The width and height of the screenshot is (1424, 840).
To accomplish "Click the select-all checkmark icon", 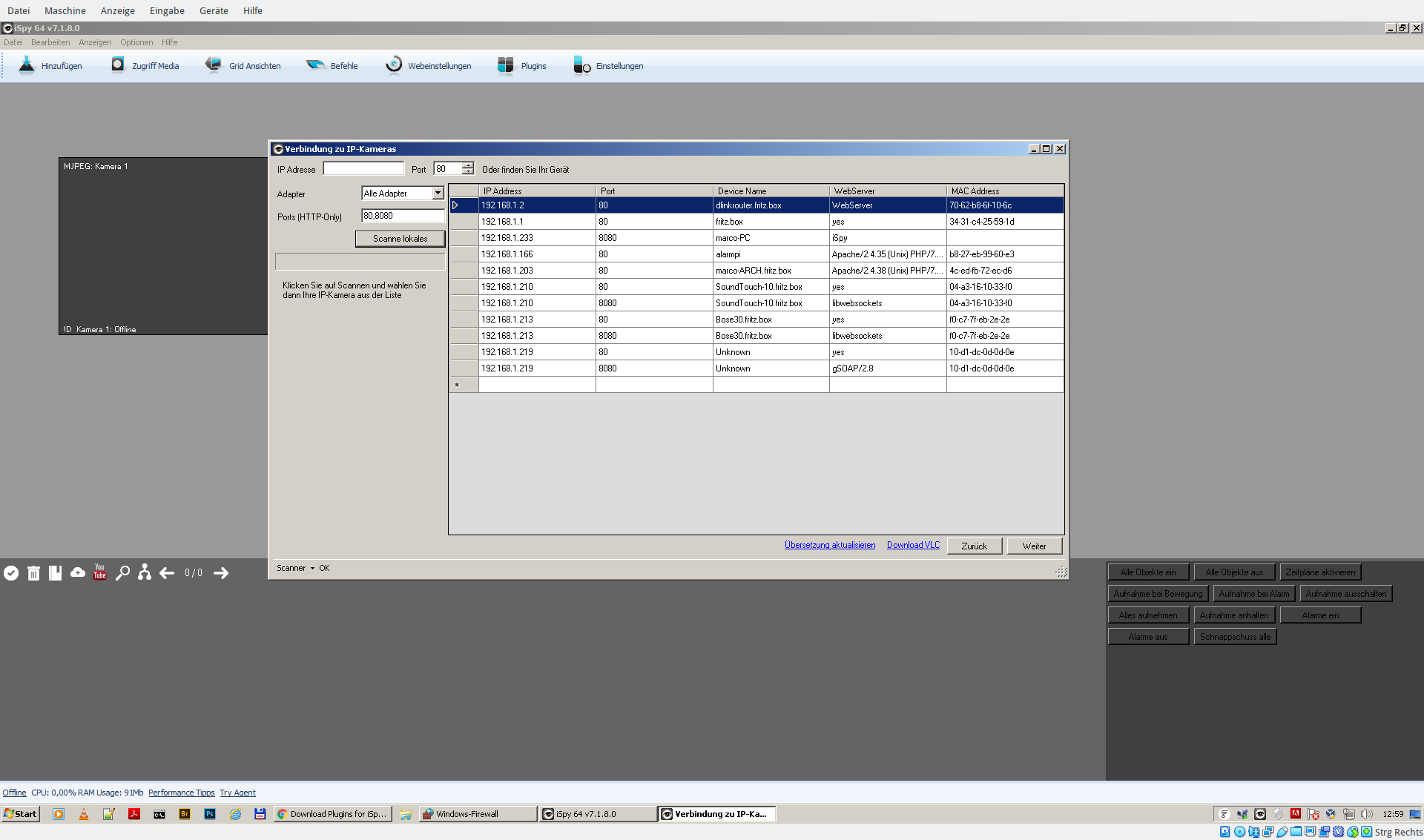I will point(11,573).
